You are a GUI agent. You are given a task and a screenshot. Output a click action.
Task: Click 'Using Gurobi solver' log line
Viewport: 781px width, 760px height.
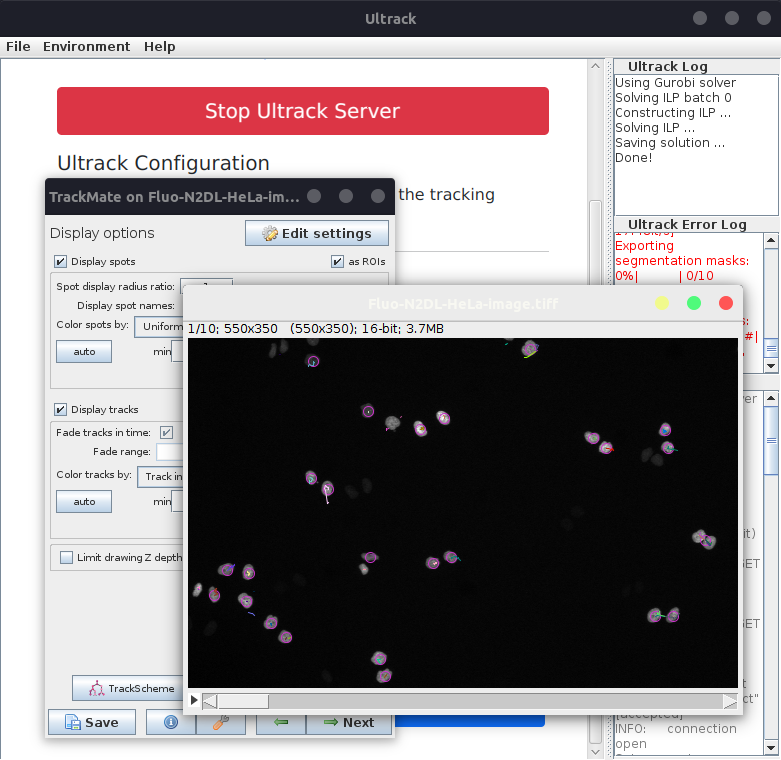coord(675,83)
